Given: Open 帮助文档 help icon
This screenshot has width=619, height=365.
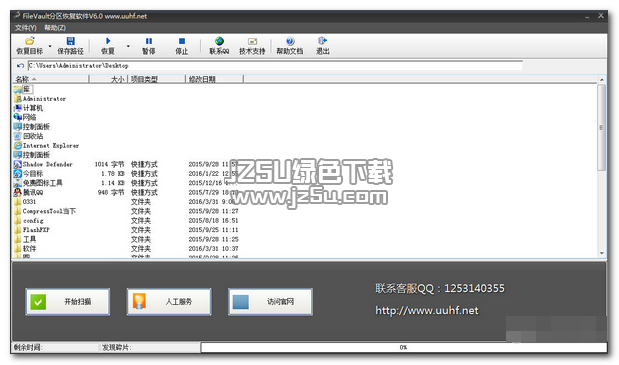Looking at the screenshot, I should (290, 41).
